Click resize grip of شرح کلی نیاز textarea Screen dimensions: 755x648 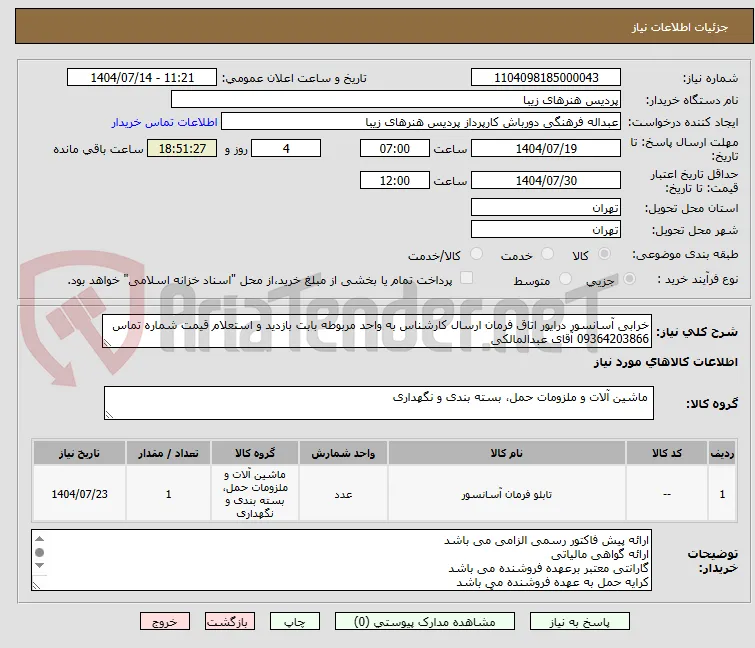point(107,342)
